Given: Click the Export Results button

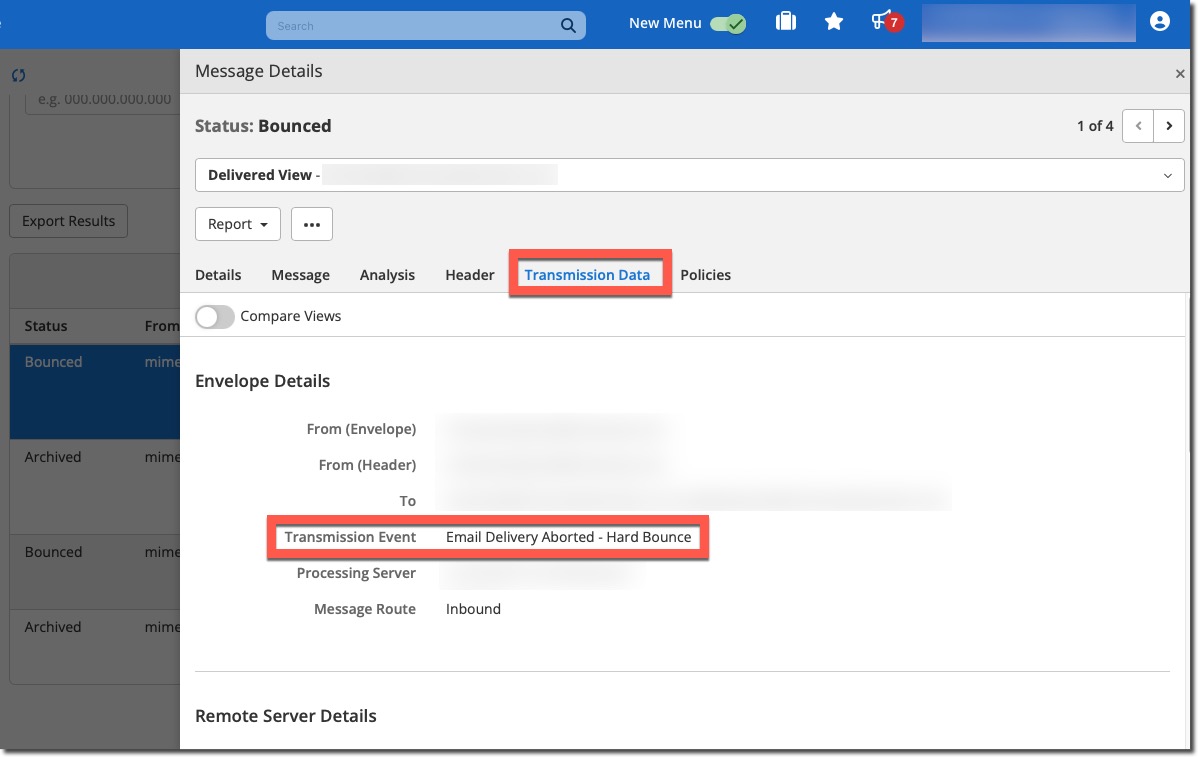Looking at the screenshot, I should (x=68, y=221).
